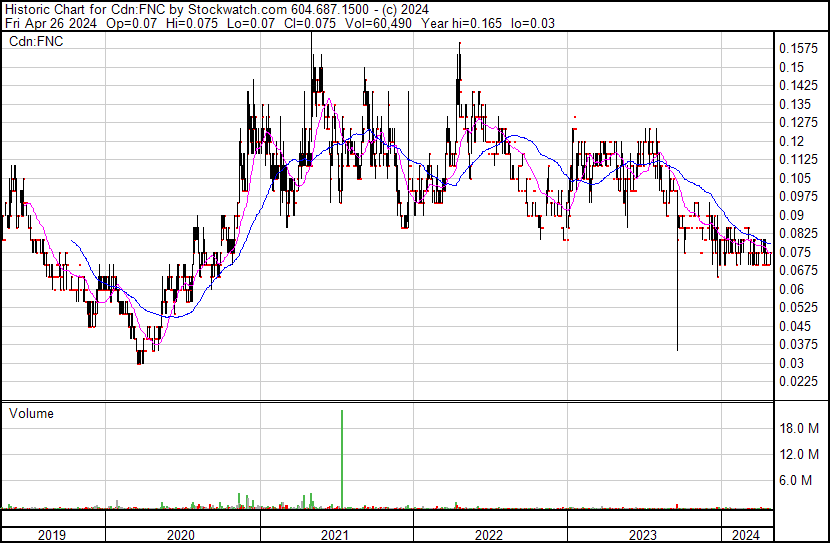Click the 0.1575 price axis label
The width and height of the screenshot is (830, 543).
point(798,48)
